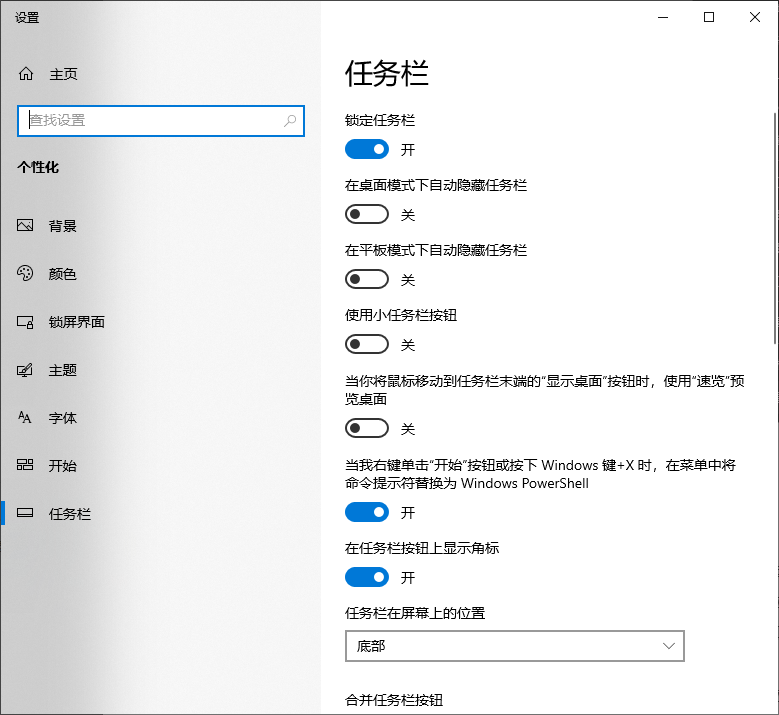Click the 锁定任务栏 label text
The width and height of the screenshot is (779, 715).
click(380, 120)
